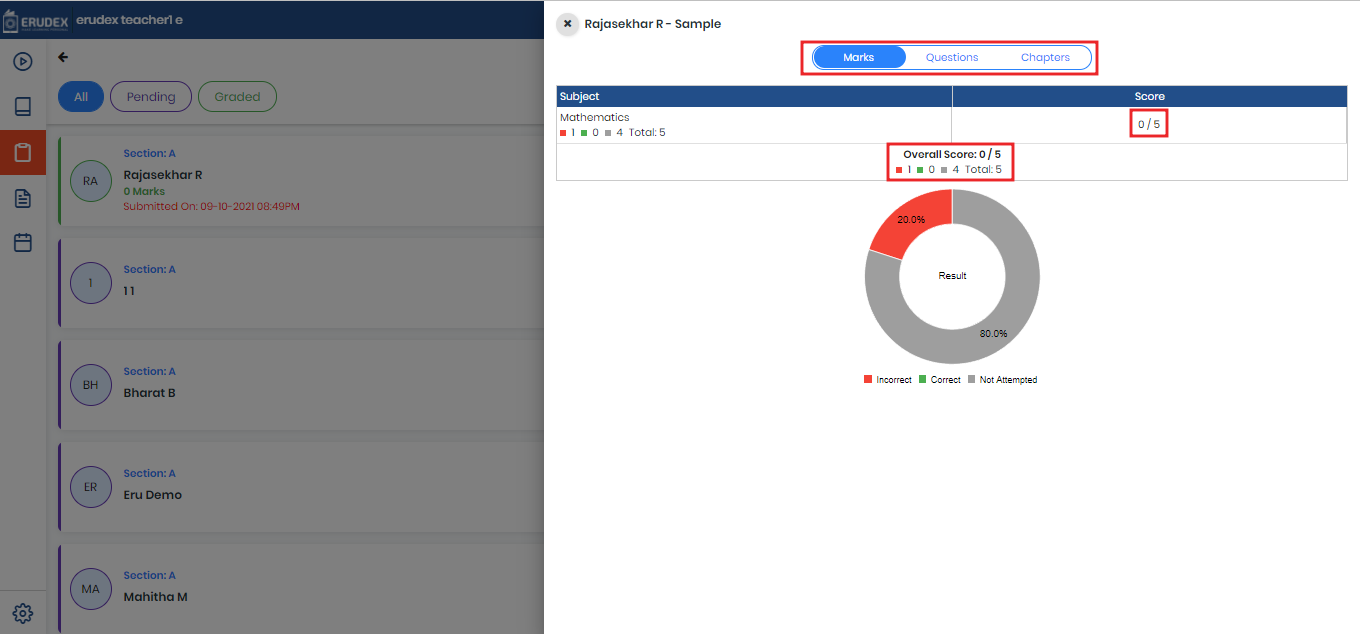The width and height of the screenshot is (1360, 634).
Task: Toggle the Incorrect legend swatch
Action: (x=868, y=380)
